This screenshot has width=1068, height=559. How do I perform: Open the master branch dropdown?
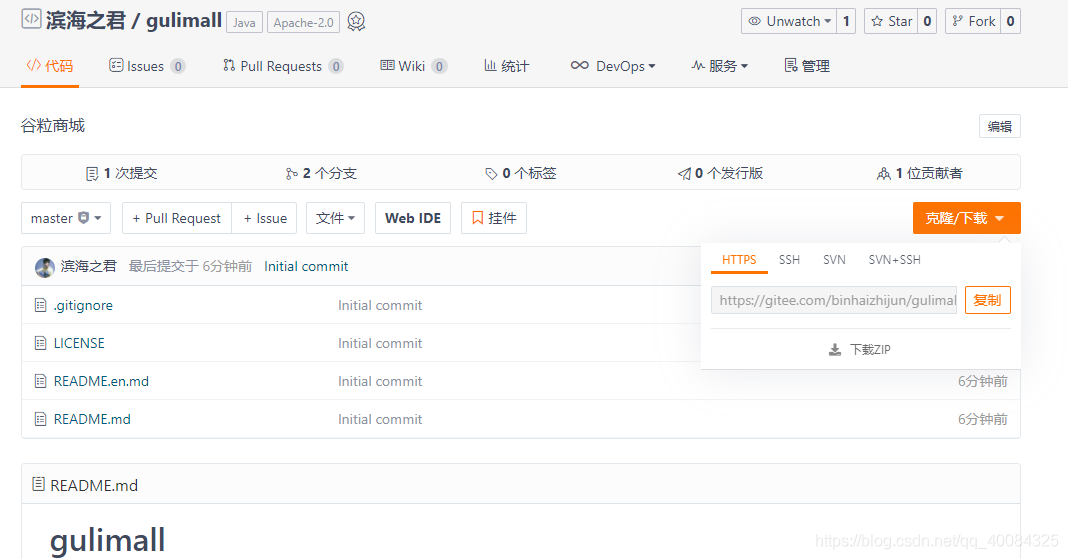click(x=66, y=218)
